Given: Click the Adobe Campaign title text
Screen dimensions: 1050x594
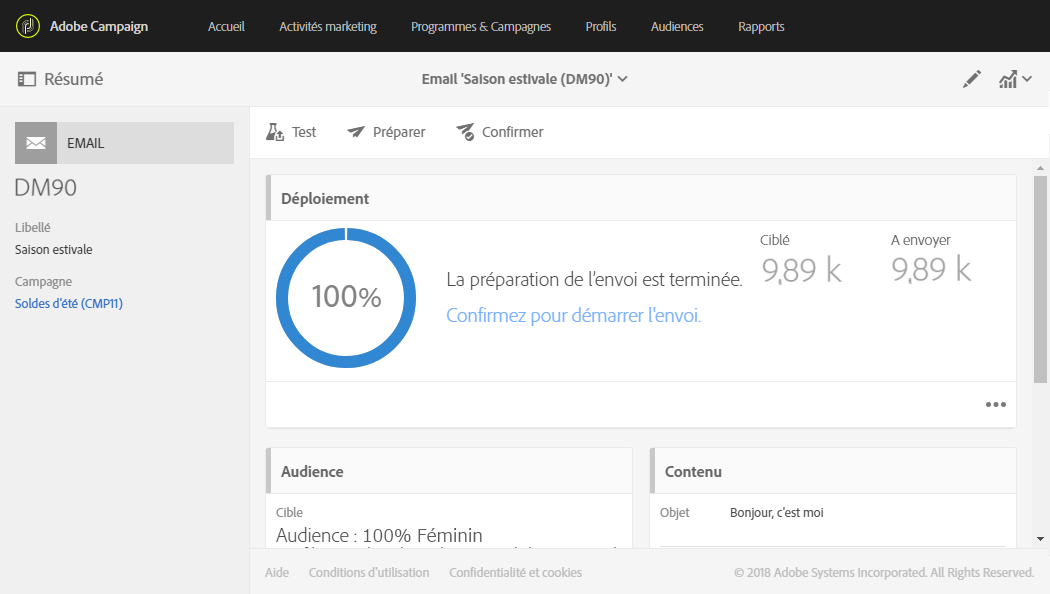Looking at the screenshot, I should pyautogui.click(x=99, y=27).
